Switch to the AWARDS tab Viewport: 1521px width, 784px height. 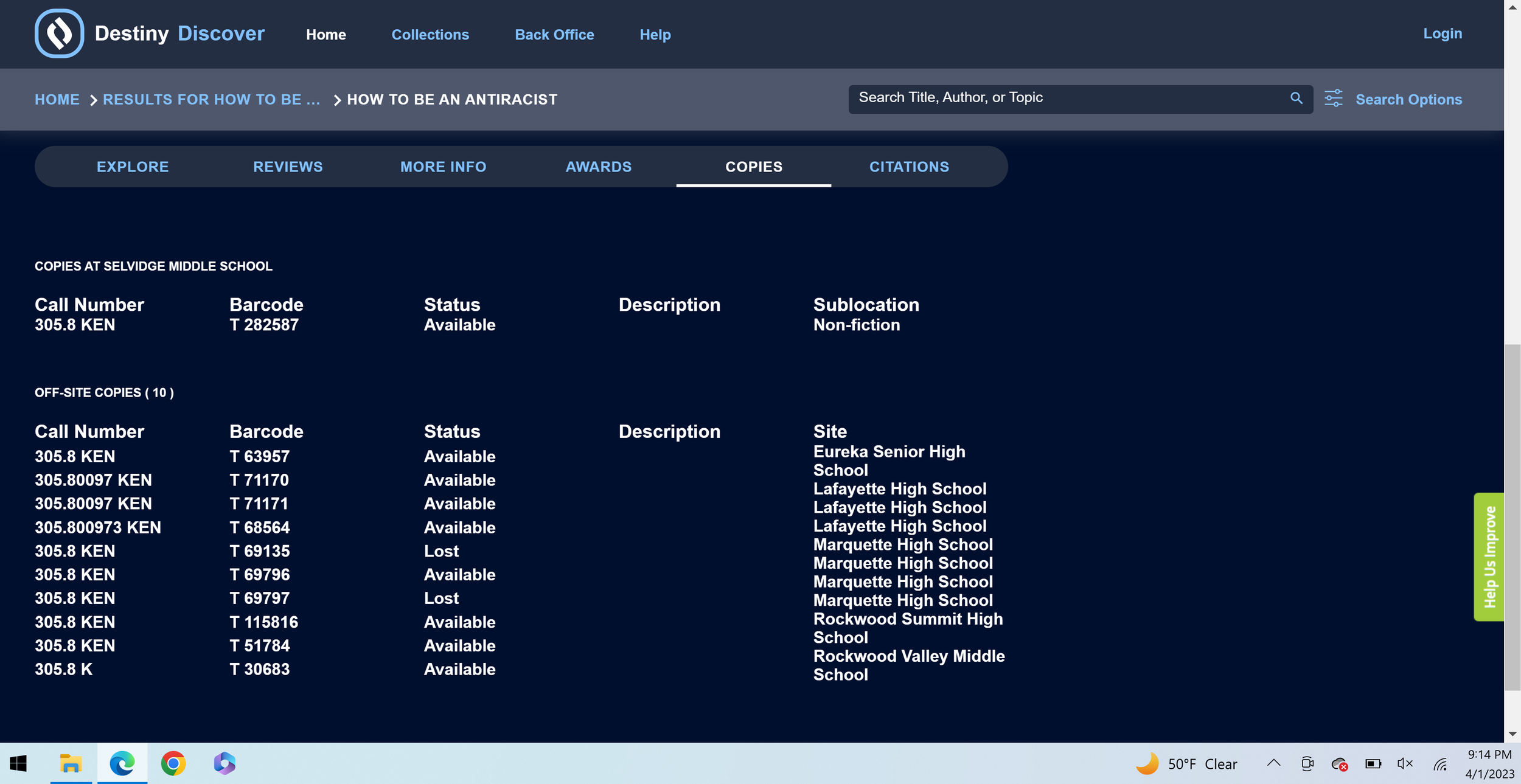pyautogui.click(x=598, y=167)
